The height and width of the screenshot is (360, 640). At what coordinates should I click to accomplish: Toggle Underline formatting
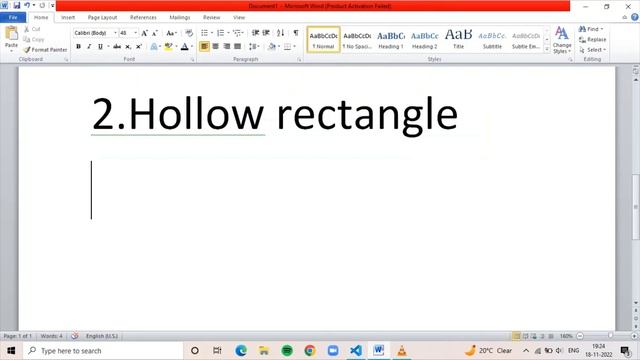100,47
